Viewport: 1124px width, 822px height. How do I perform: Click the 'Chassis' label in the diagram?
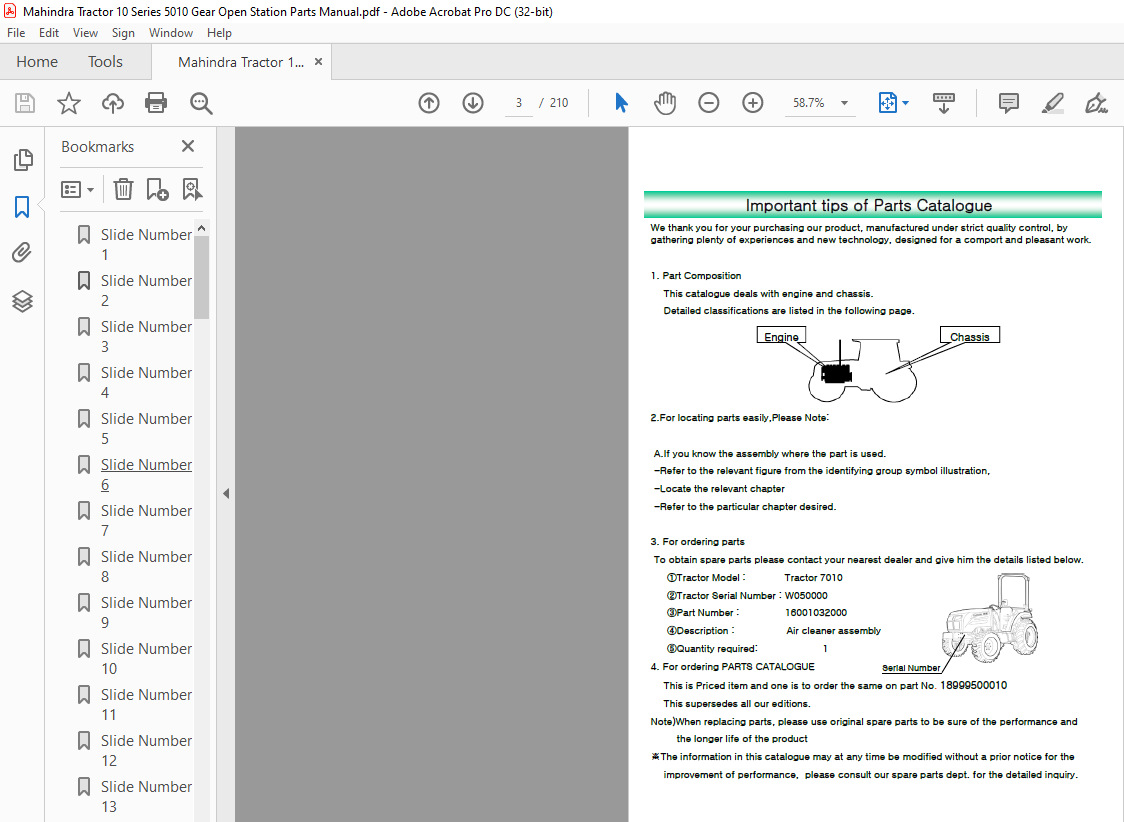[970, 336]
